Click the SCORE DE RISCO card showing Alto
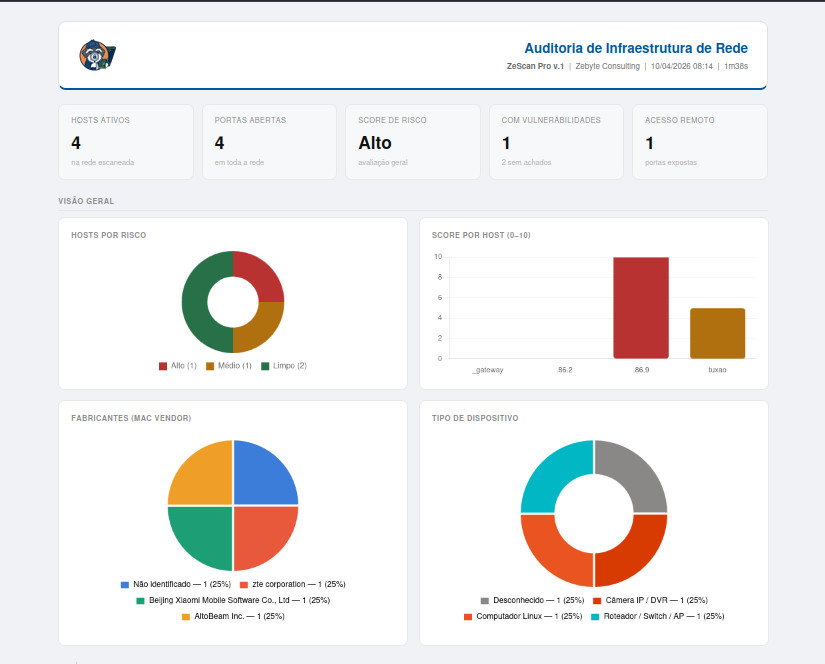The height and width of the screenshot is (664, 825). (413, 141)
